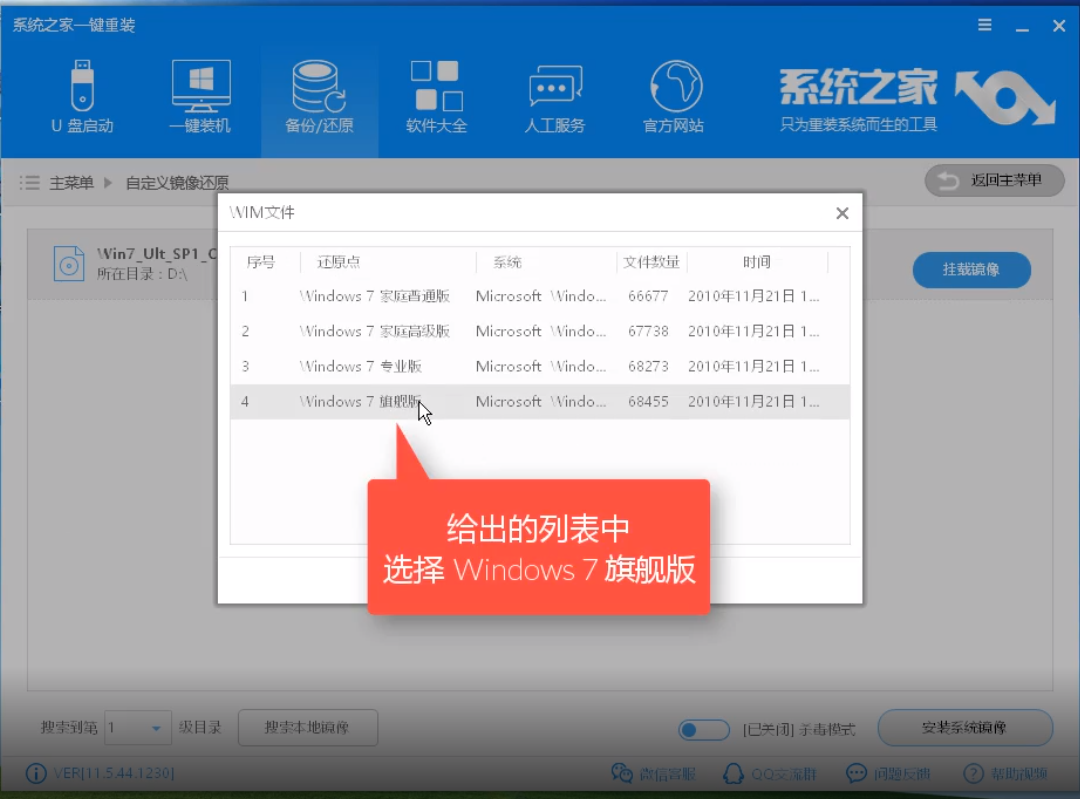This screenshot has height=799, width=1080.
Task: Click the 返回主菜单 return button
Action: 994,180
